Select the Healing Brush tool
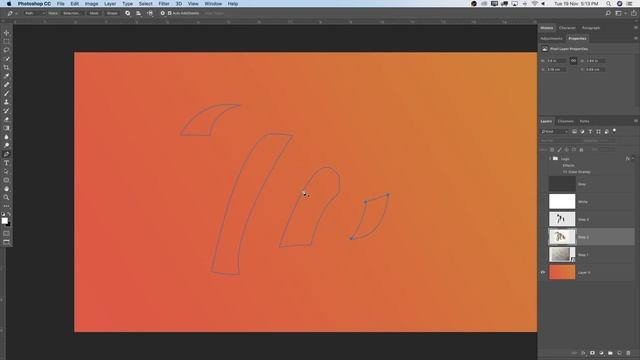640x360 pixels. (6, 84)
